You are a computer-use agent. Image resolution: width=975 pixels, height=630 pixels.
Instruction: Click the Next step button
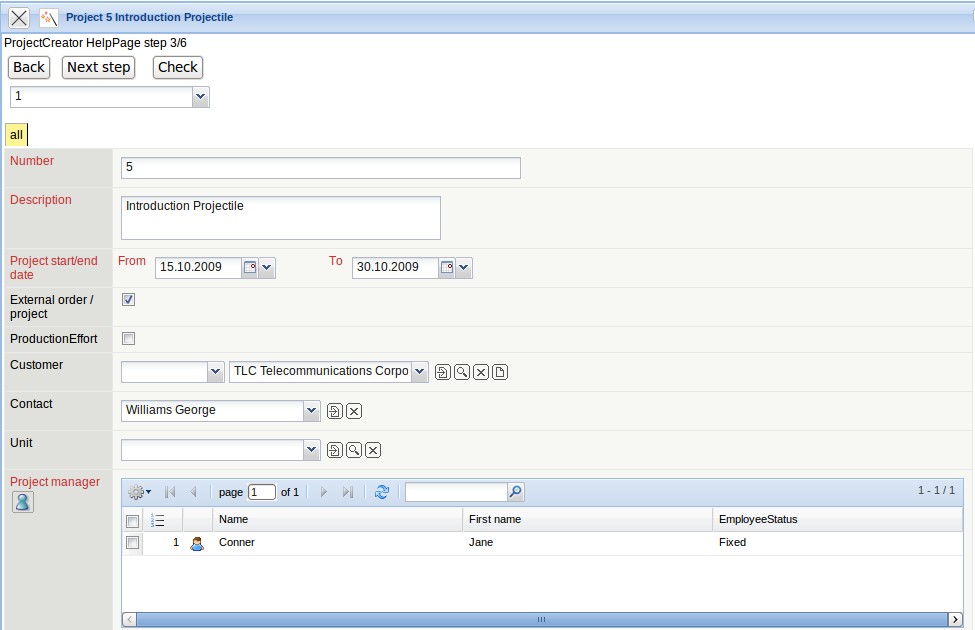tap(98, 67)
